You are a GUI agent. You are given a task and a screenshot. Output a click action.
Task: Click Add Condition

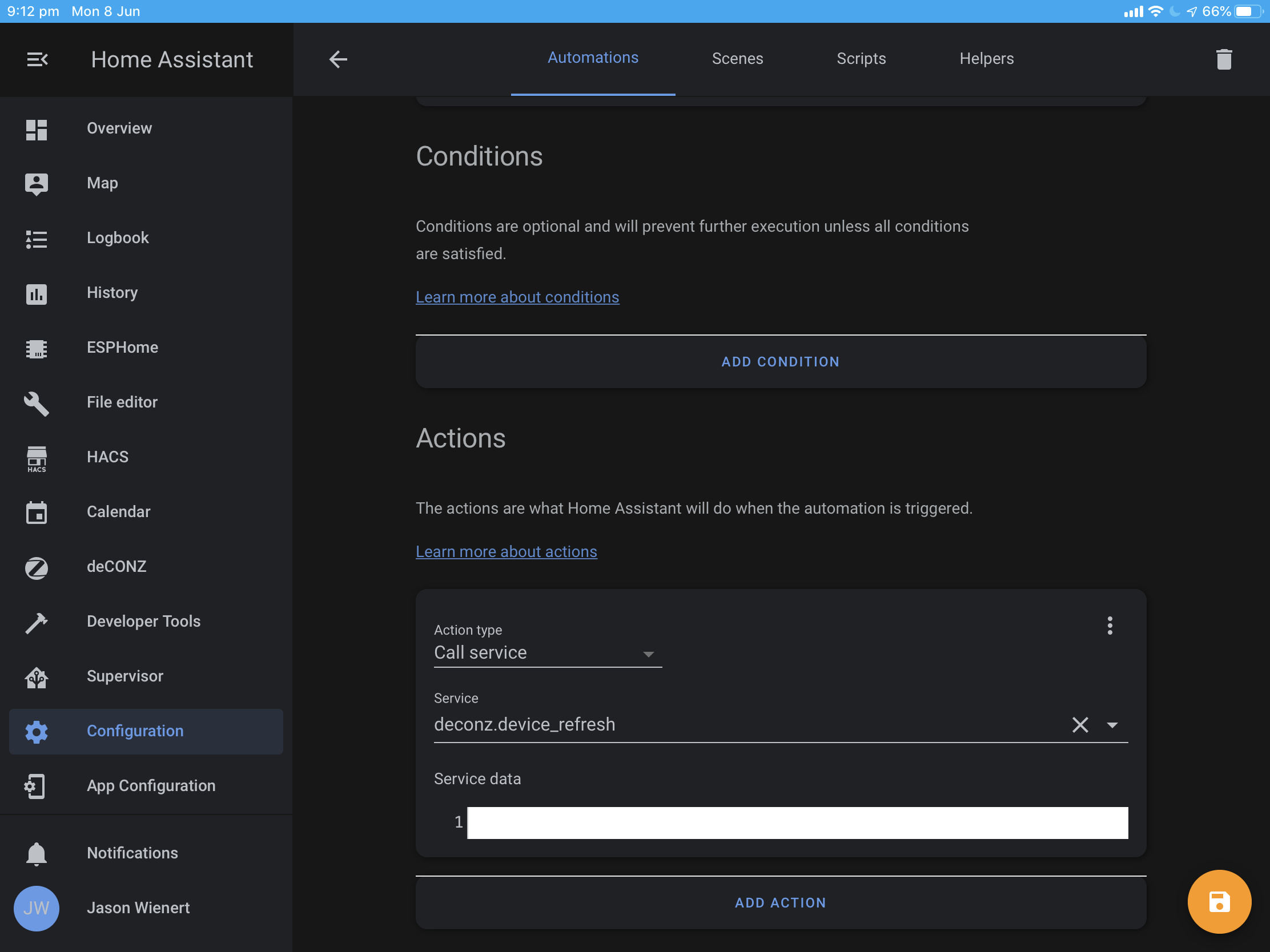(x=780, y=361)
